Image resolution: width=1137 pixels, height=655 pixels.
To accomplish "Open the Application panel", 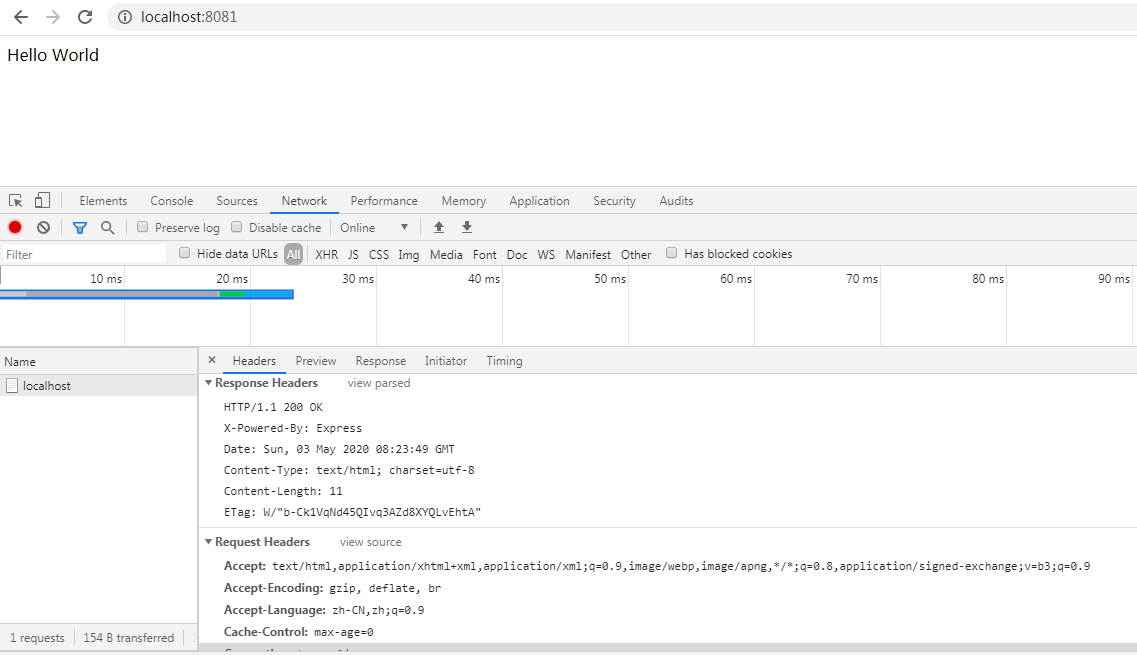I will (x=539, y=201).
